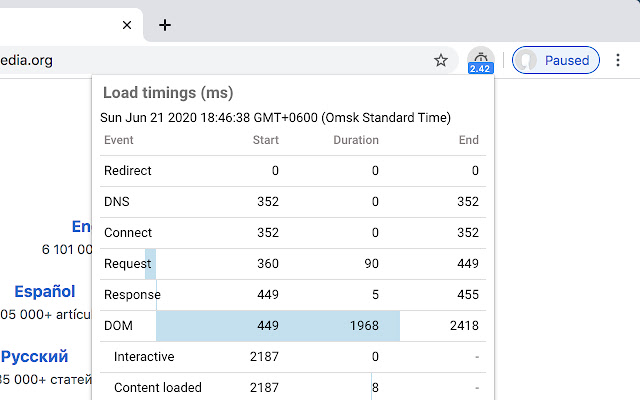This screenshot has width=640, height=400.
Task: Click the Page load time extension icon
Action: click(x=480, y=60)
